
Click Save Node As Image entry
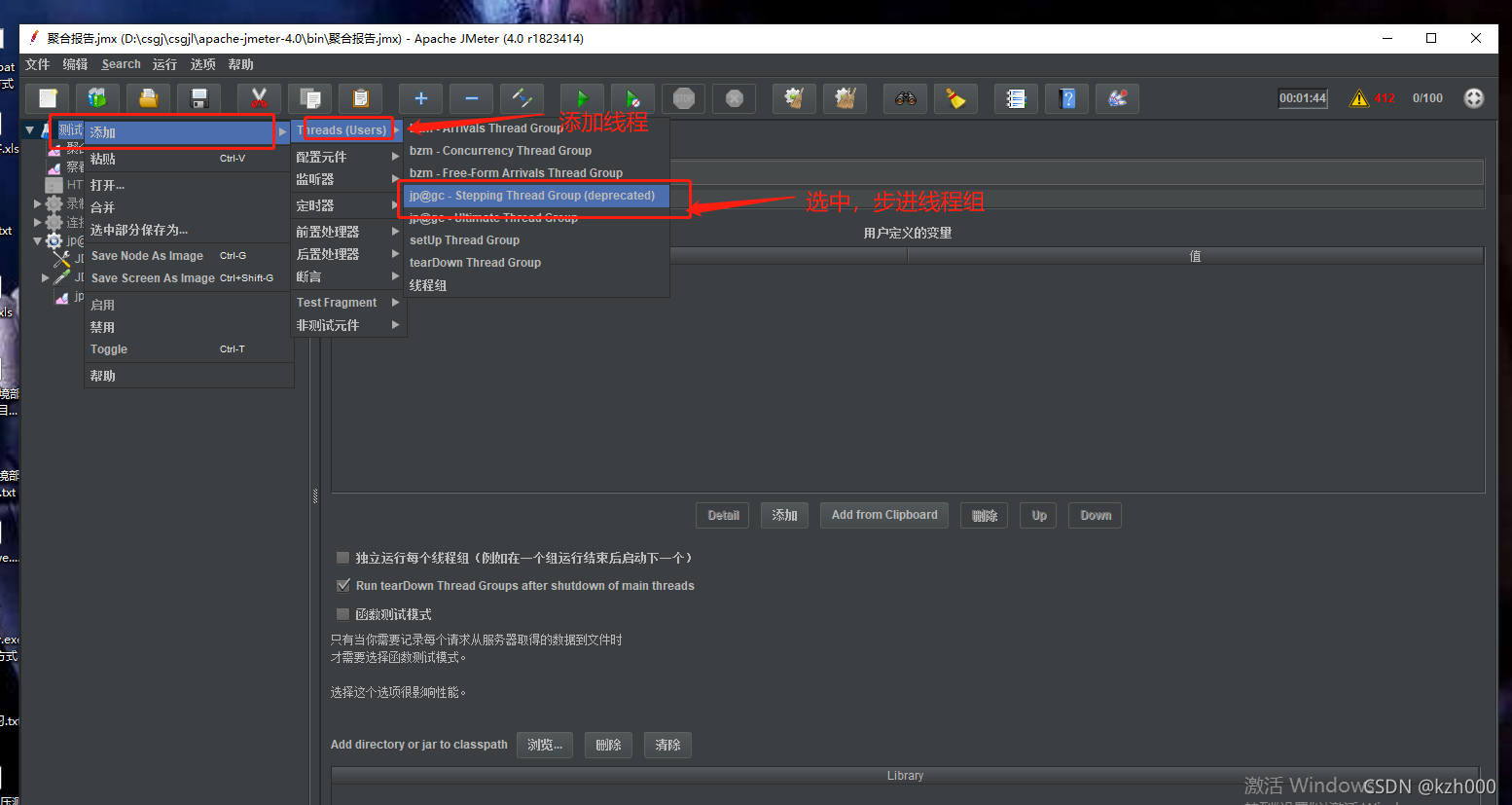[x=189, y=256]
